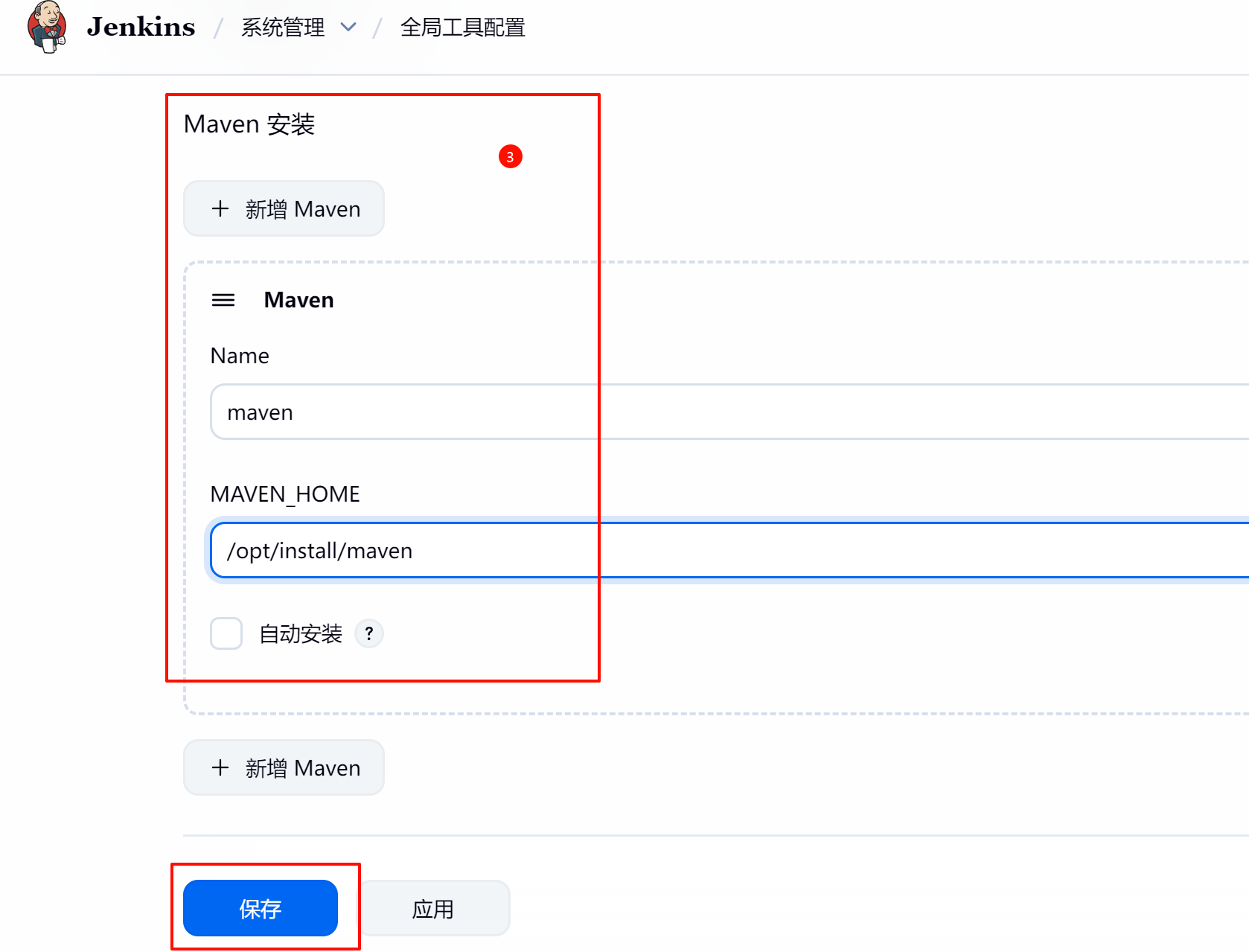
Task: Click the Maven 安装 section heading
Action: [249, 124]
